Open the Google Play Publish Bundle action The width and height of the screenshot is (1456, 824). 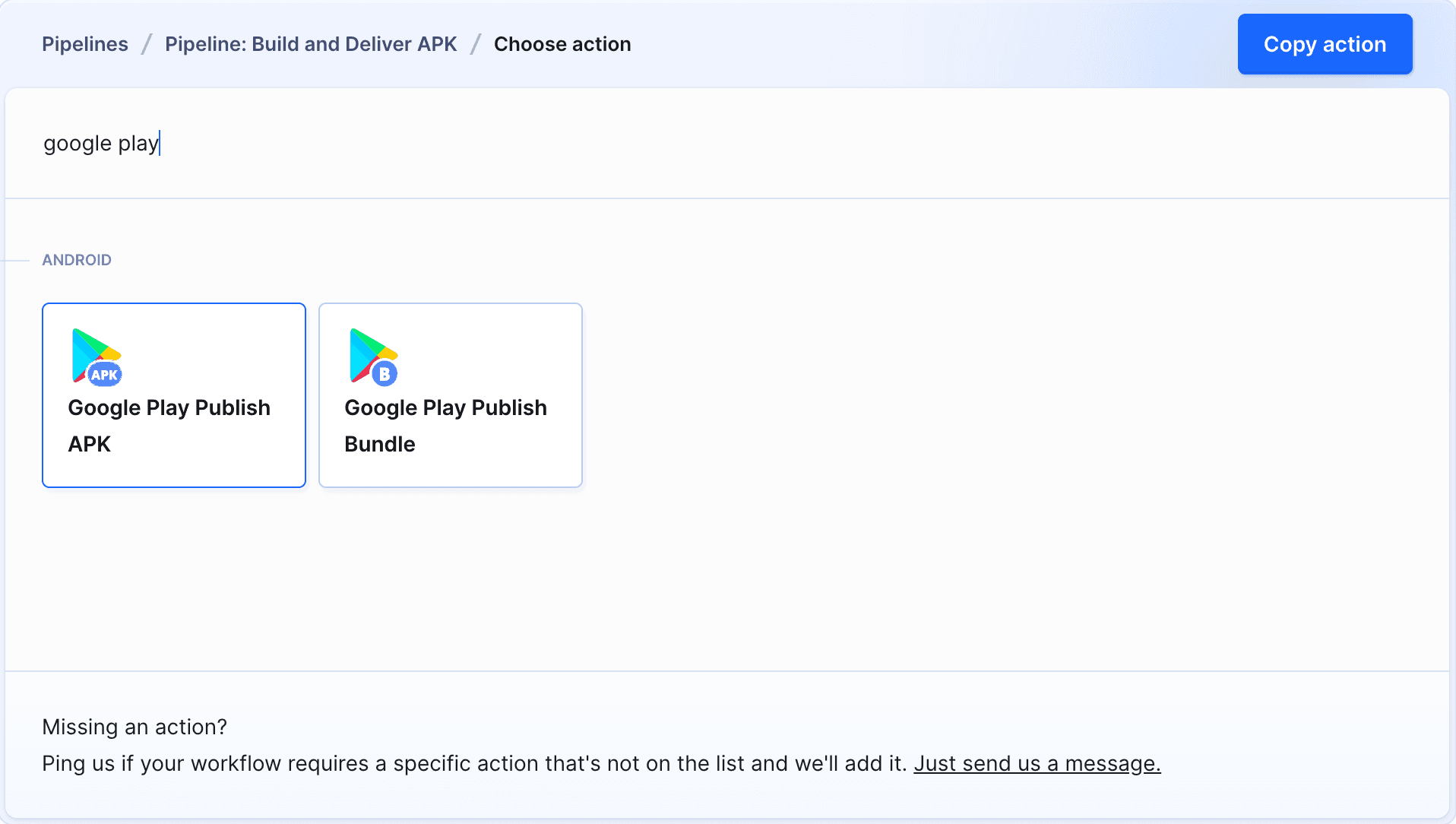450,395
